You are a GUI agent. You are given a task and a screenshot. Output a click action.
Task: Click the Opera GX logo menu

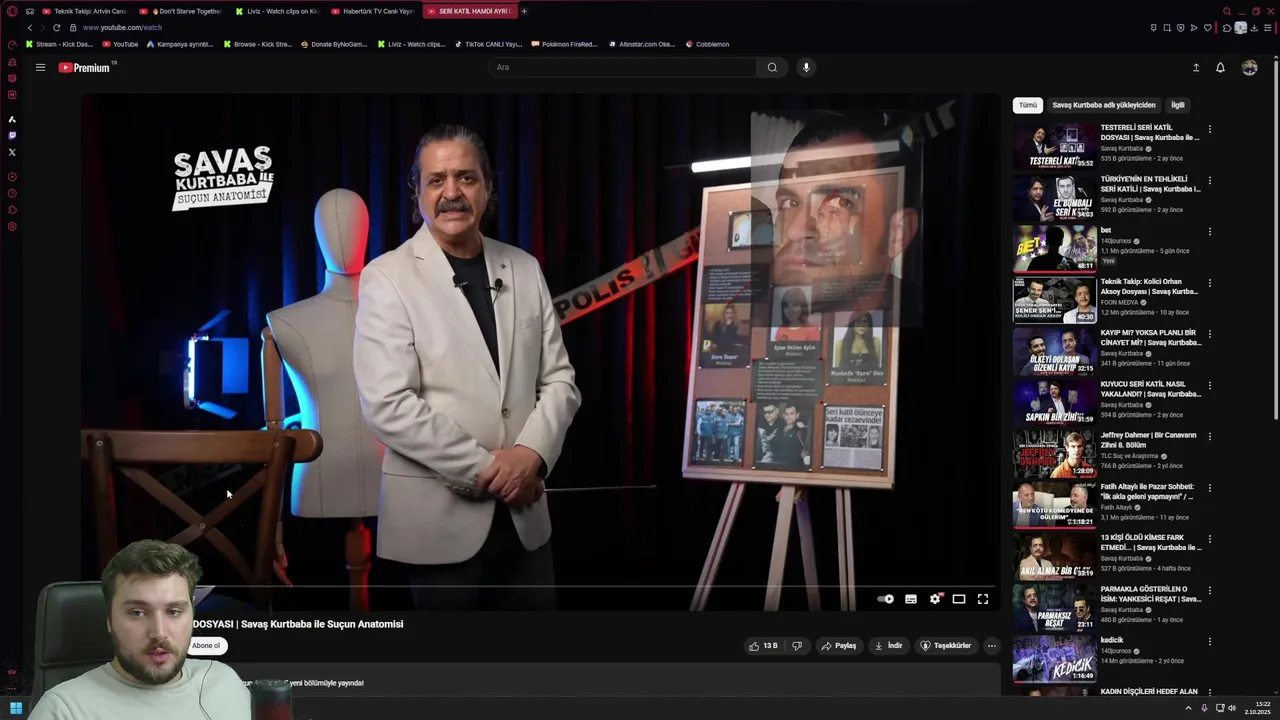12,11
